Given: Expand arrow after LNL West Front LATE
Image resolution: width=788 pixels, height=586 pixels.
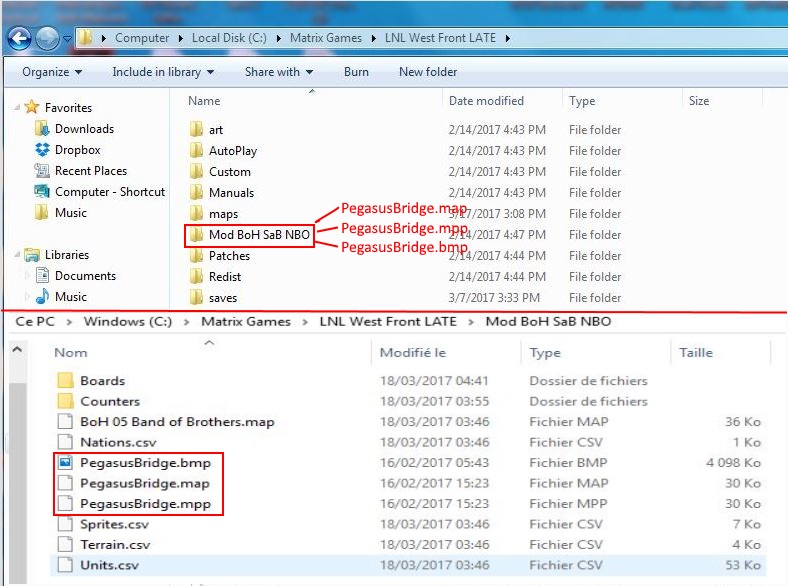Looking at the screenshot, I should pyautogui.click(x=508, y=38).
